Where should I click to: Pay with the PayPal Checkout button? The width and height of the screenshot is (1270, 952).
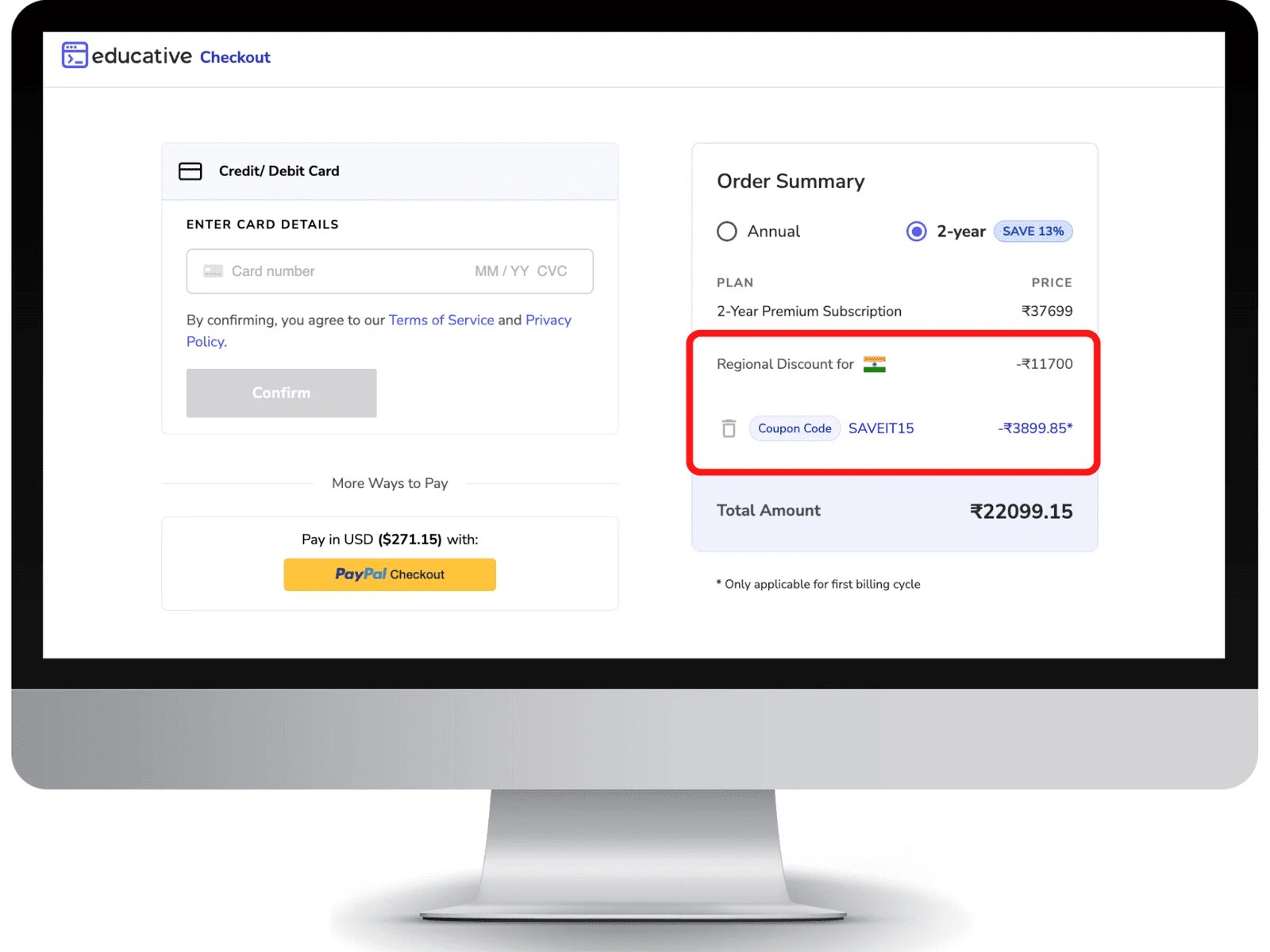point(390,574)
